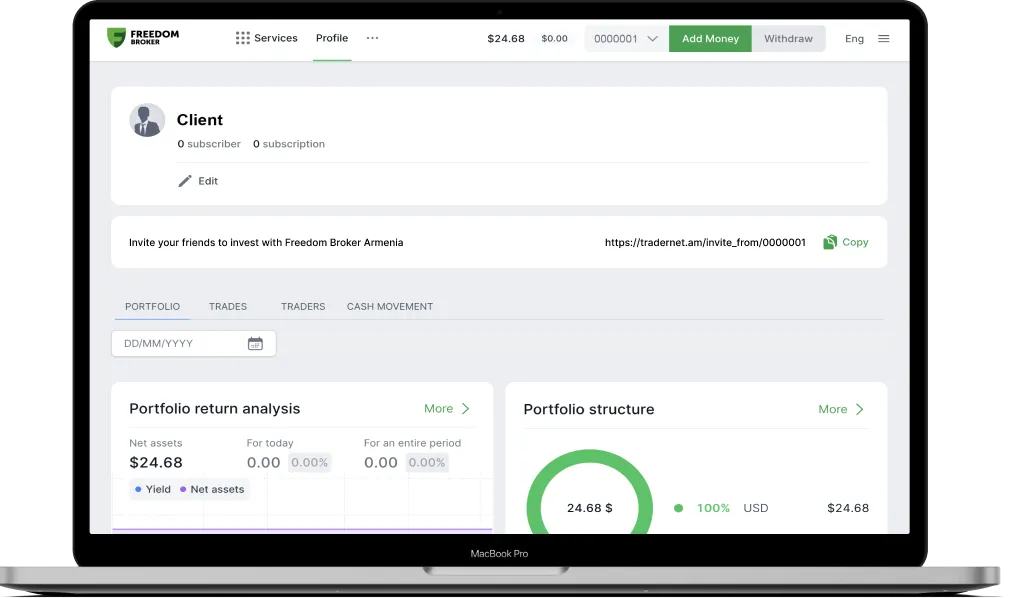Click the Freedom Broker logo
This screenshot has width=1024, height=598.
pyautogui.click(x=143, y=38)
